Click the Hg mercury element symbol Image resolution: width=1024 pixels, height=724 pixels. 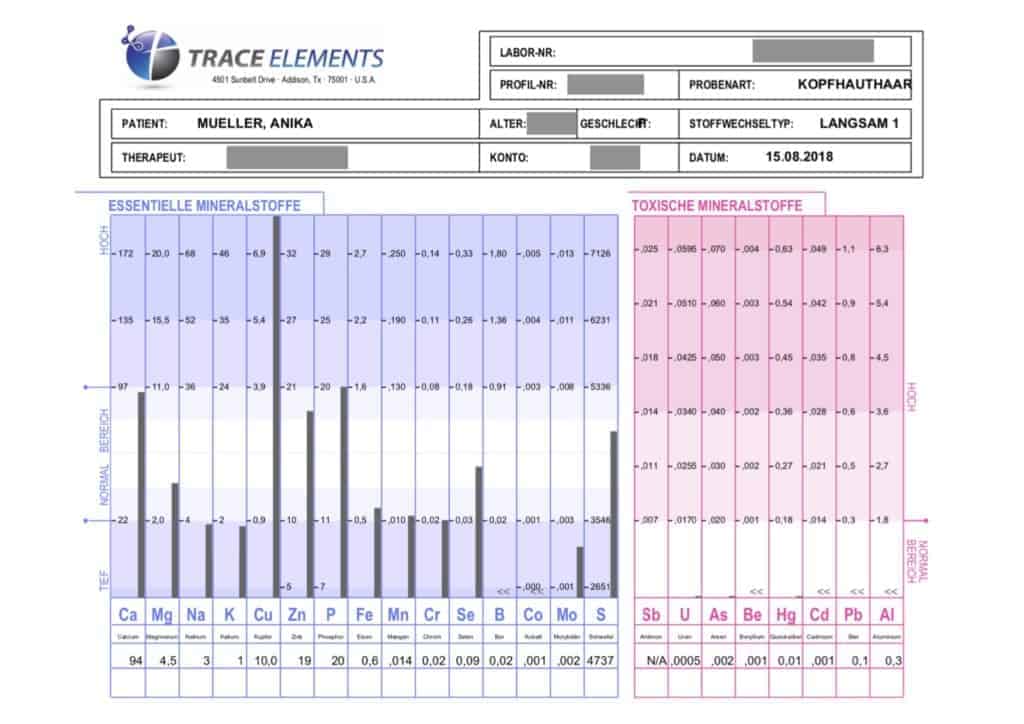[785, 613]
